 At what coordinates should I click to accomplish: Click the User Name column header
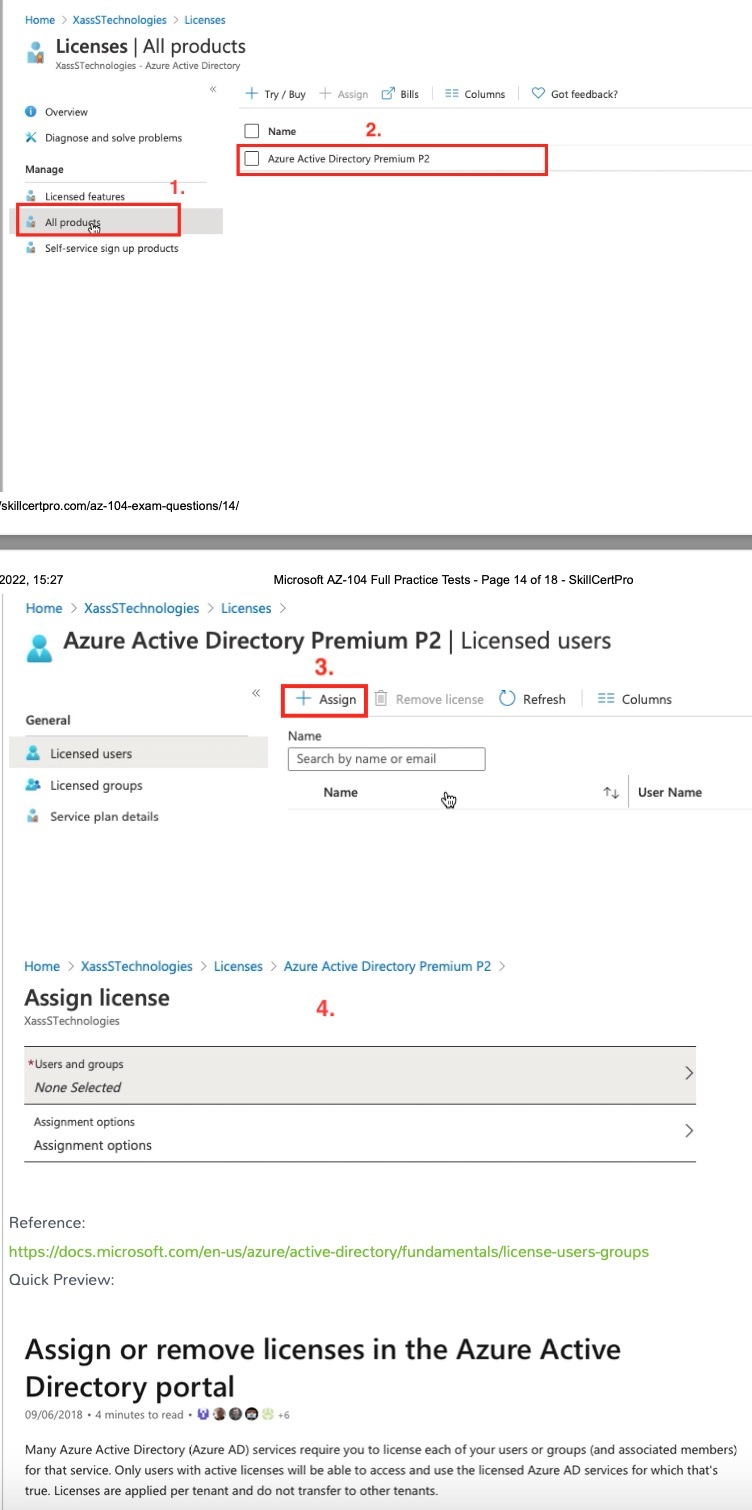point(670,792)
